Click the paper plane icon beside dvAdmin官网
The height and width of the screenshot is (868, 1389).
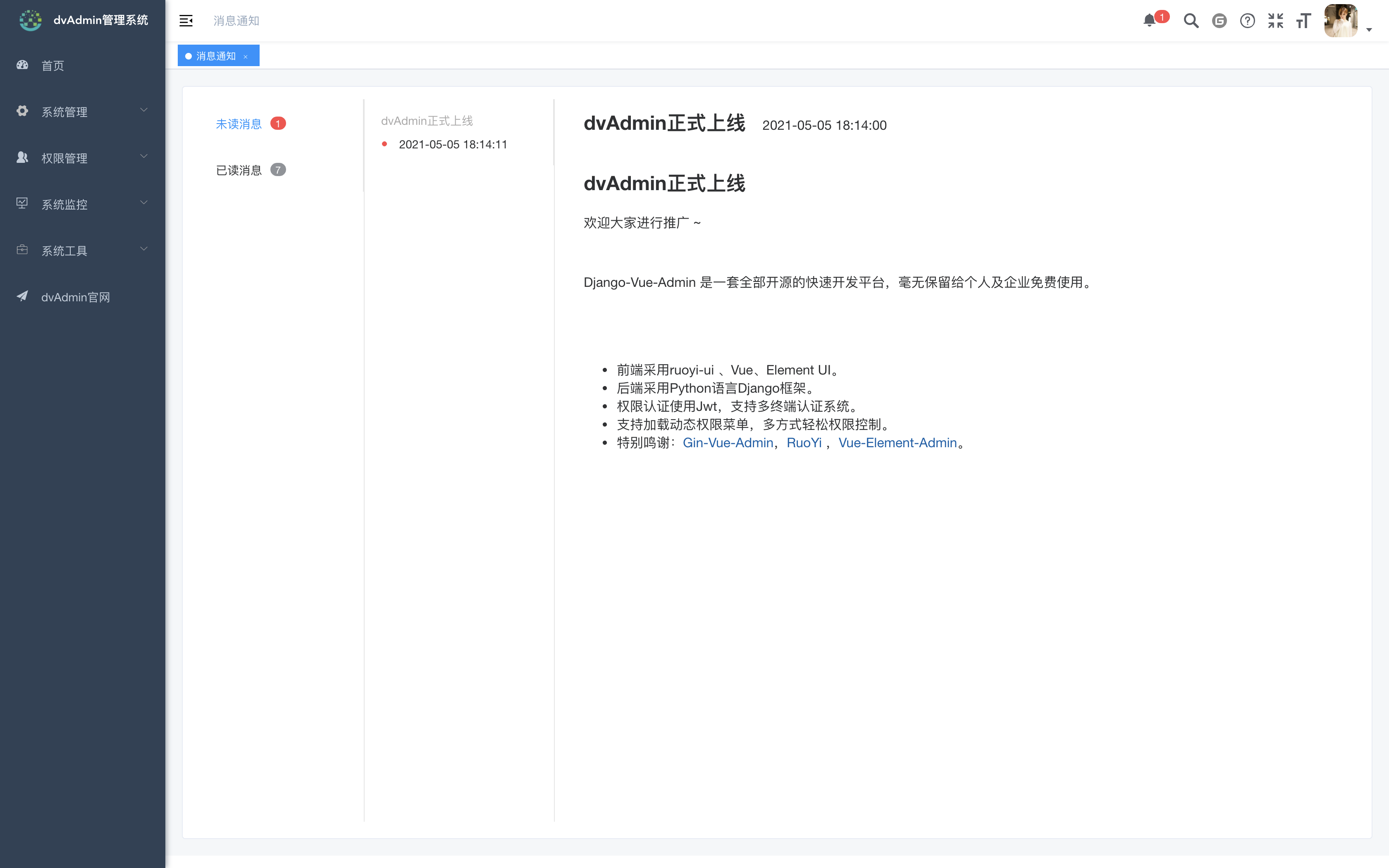tap(22, 296)
